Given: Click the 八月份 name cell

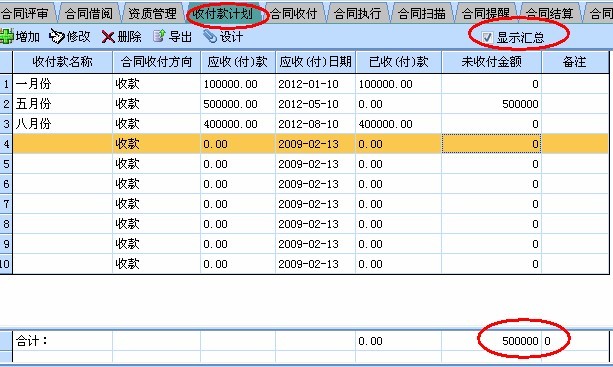Looking at the screenshot, I should [63, 124].
